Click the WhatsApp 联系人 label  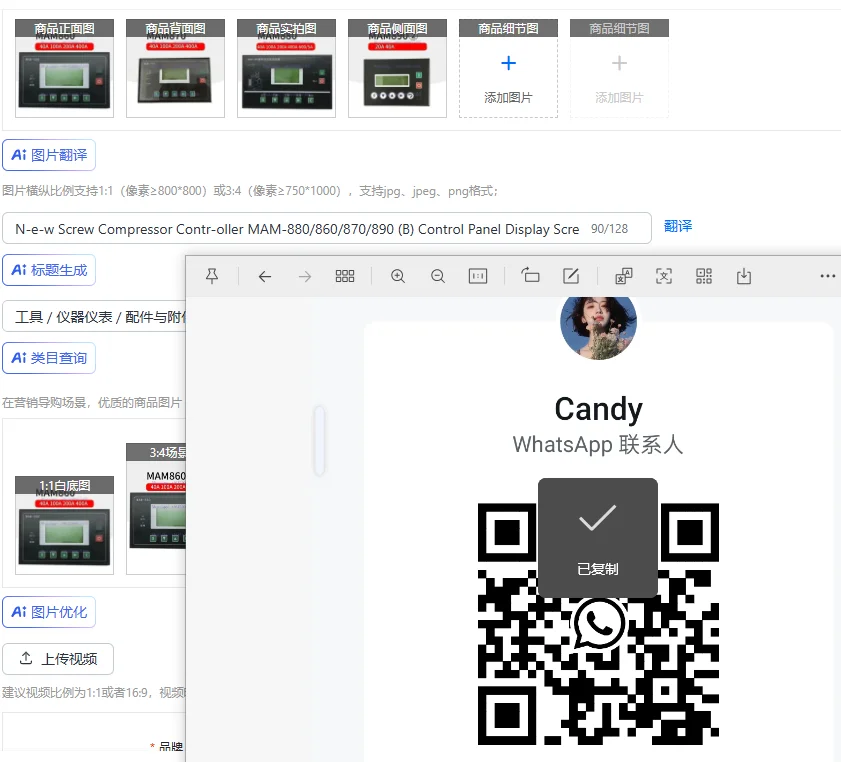(x=598, y=445)
